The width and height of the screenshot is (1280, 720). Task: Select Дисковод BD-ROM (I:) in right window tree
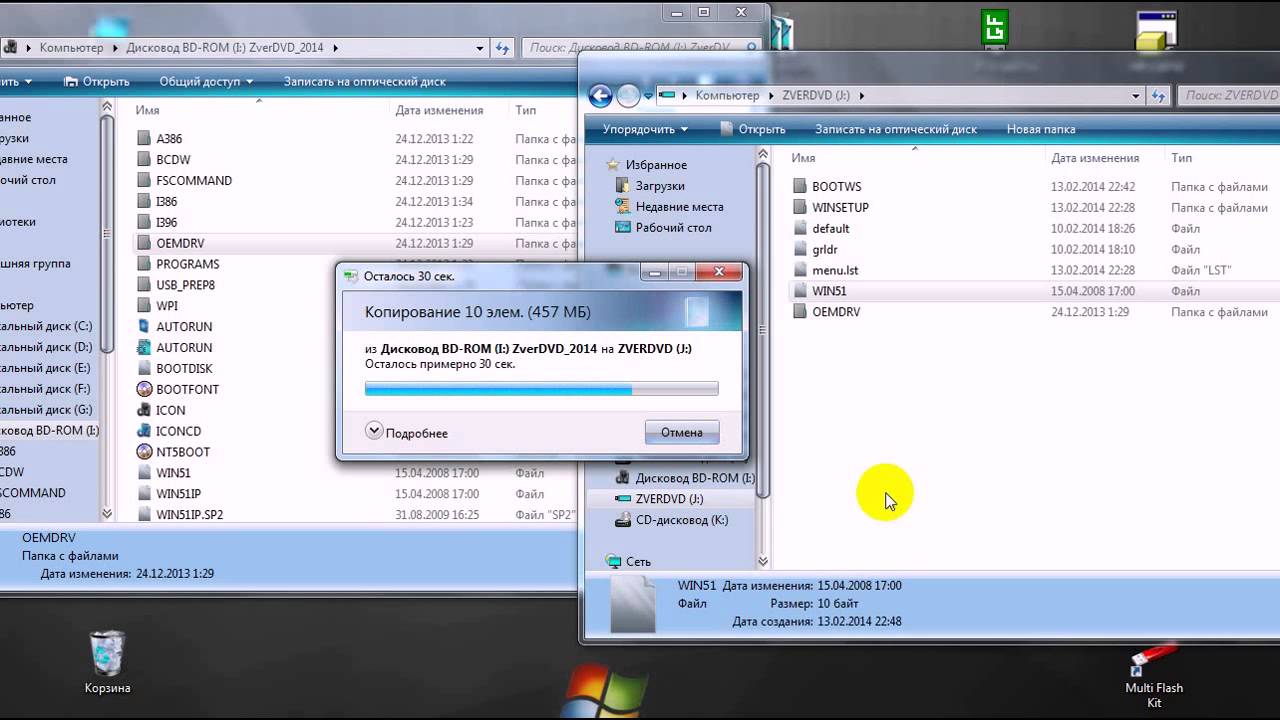coord(686,478)
